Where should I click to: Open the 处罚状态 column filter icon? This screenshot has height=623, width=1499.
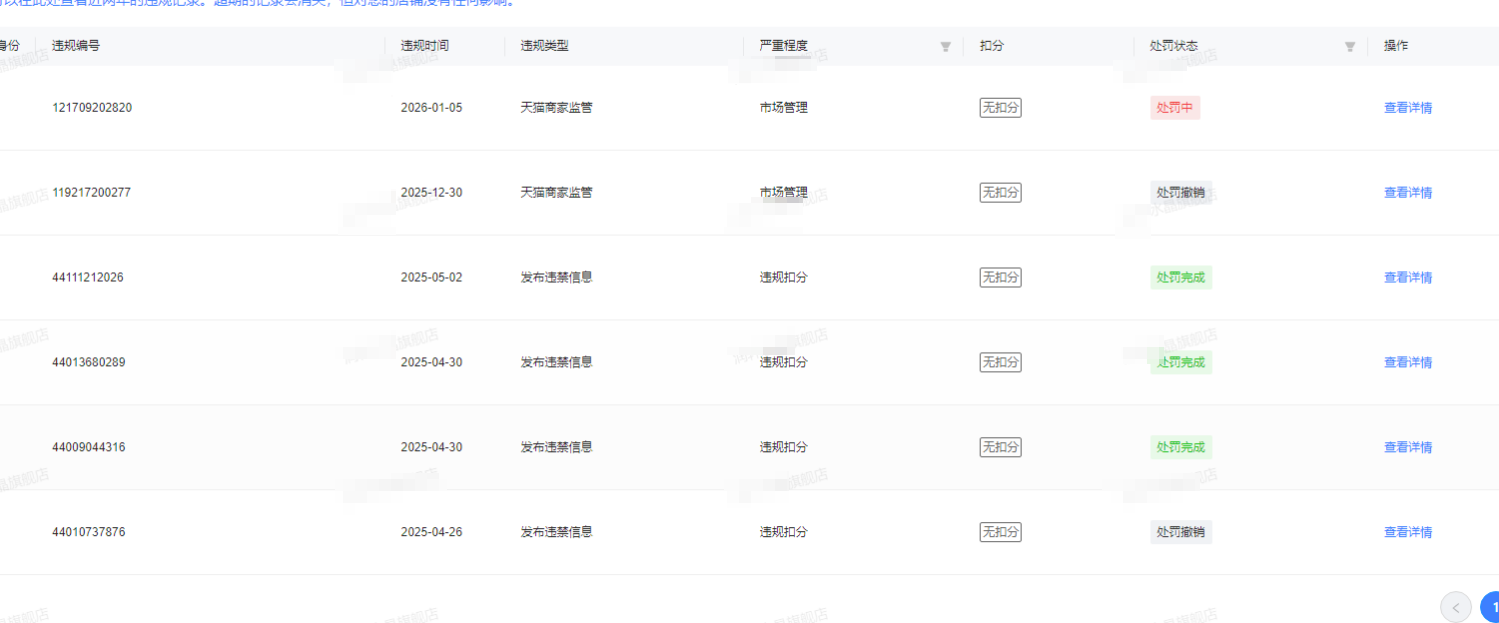point(1349,47)
